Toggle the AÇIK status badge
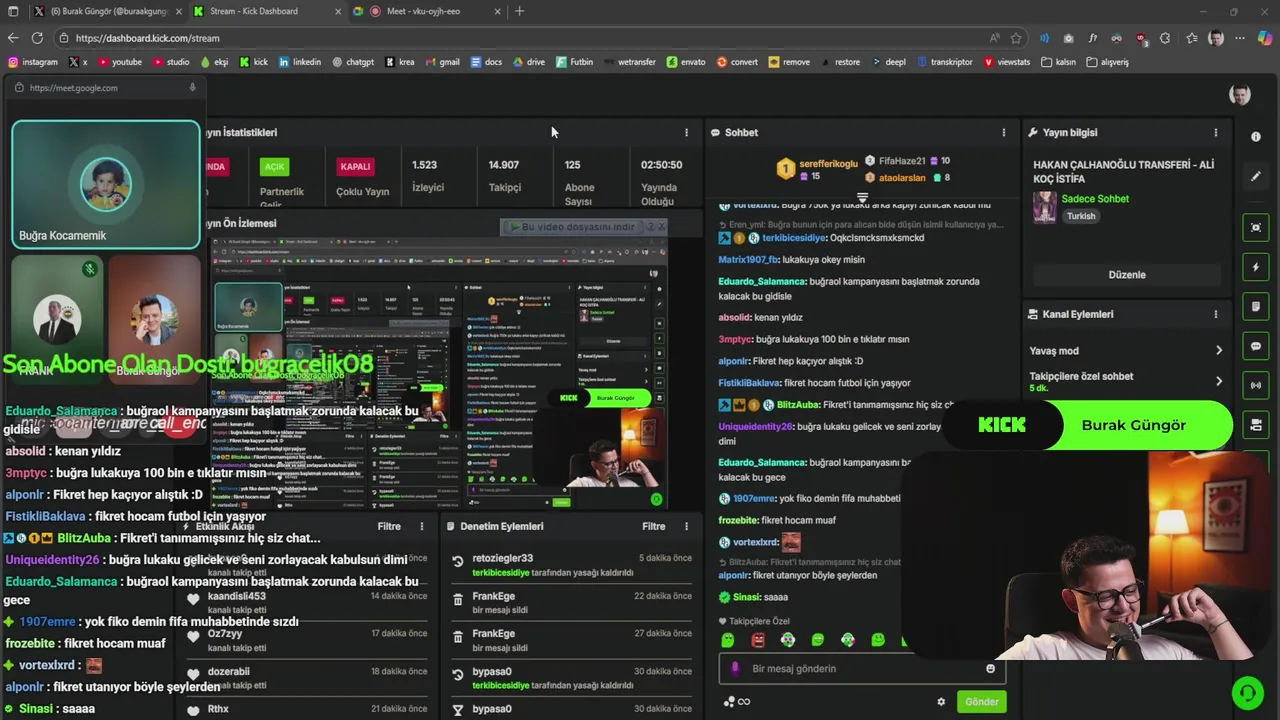Image resolution: width=1280 pixels, height=720 pixels. (274, 167)
